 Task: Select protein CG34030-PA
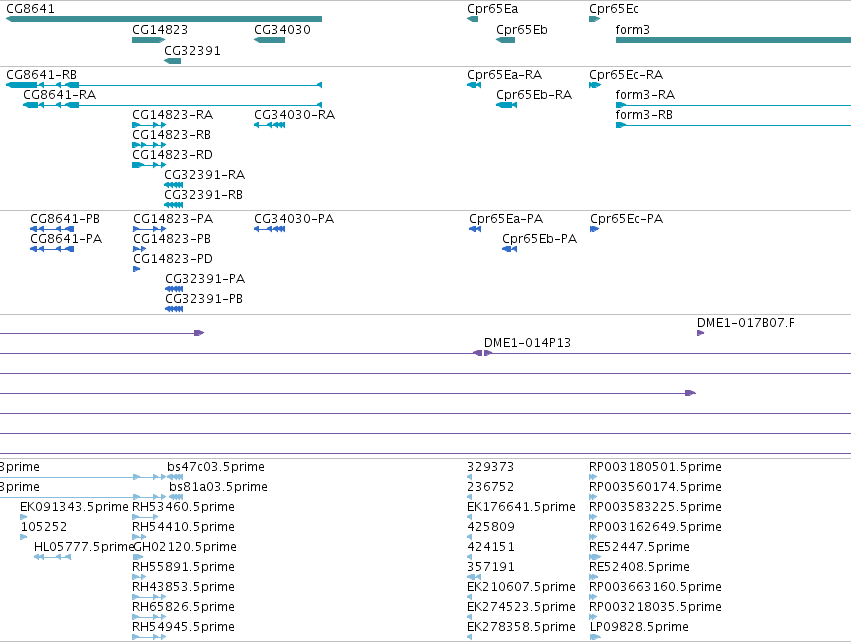pos(269,229)
